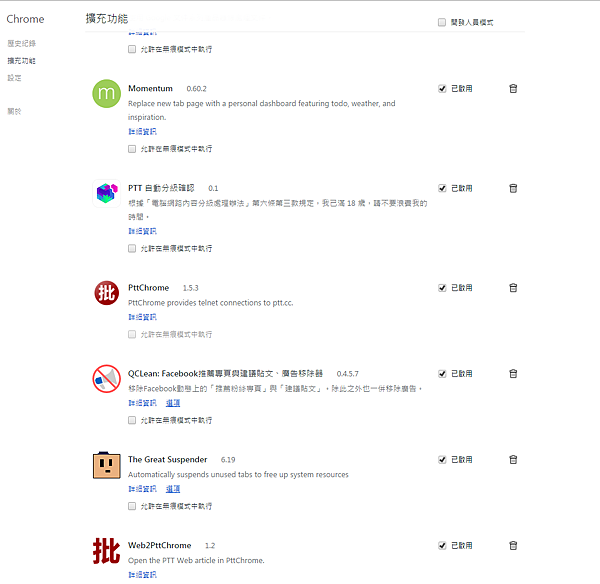Delete QCLean with its trash icon
The height and width of the screenshot is (584, 600).
click(513, 374)
